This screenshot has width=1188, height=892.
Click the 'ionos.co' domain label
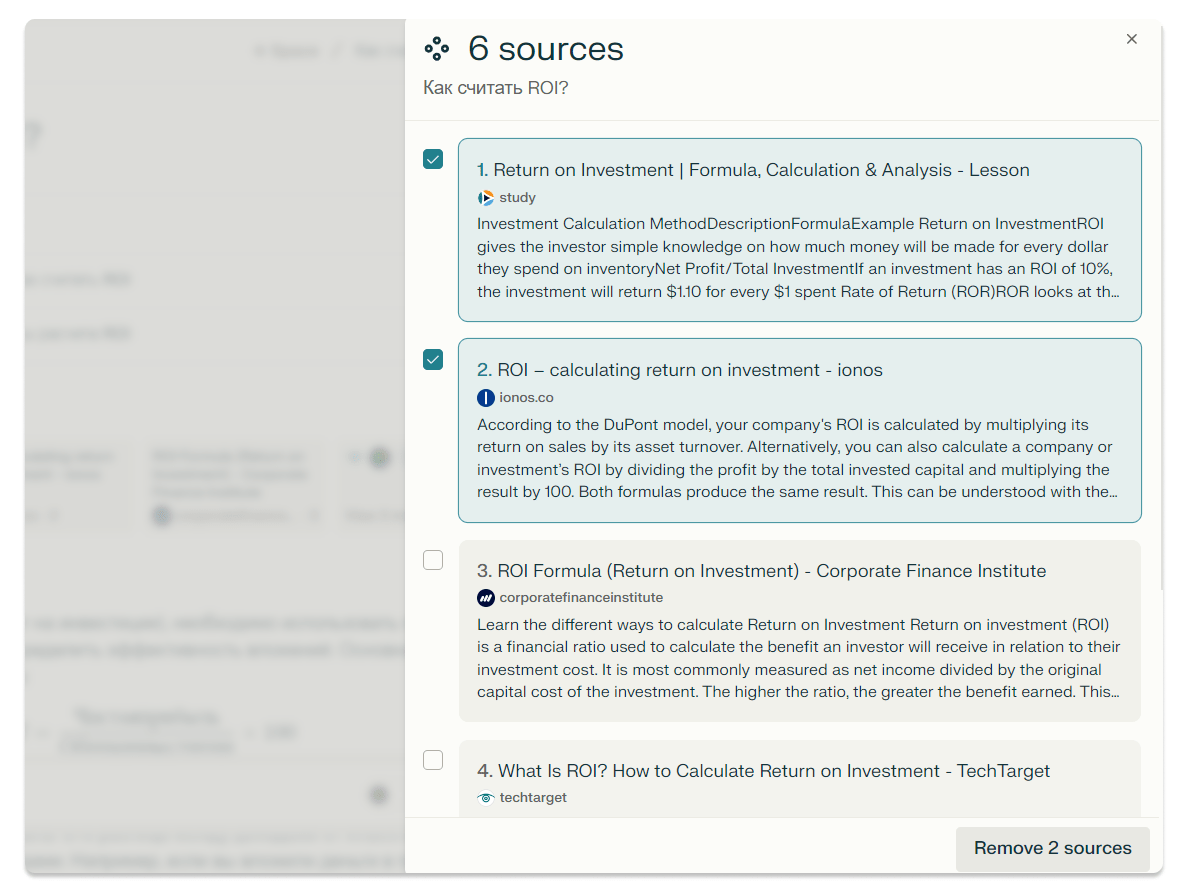click(x=526, y=398)
